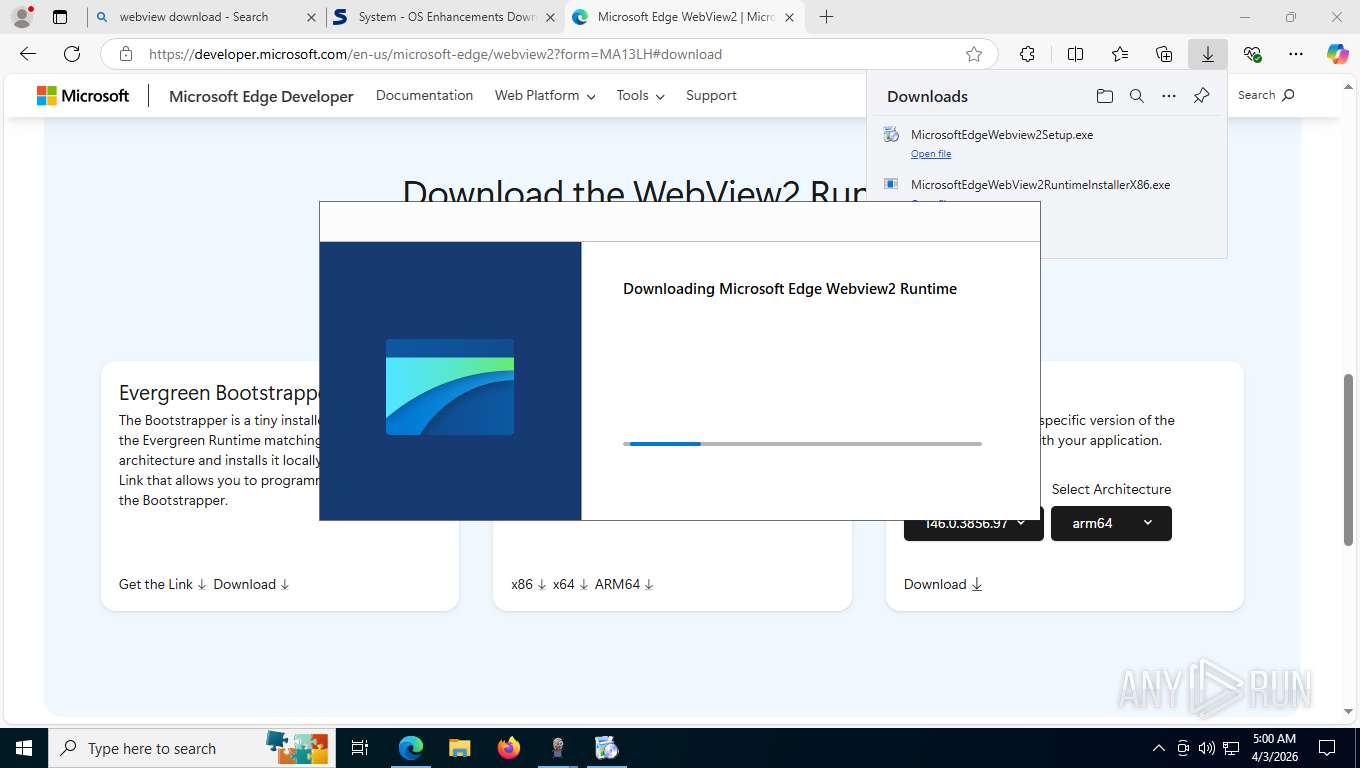Click the site Search button
Screen dimensions: 1360x768
click(1266, 95)
